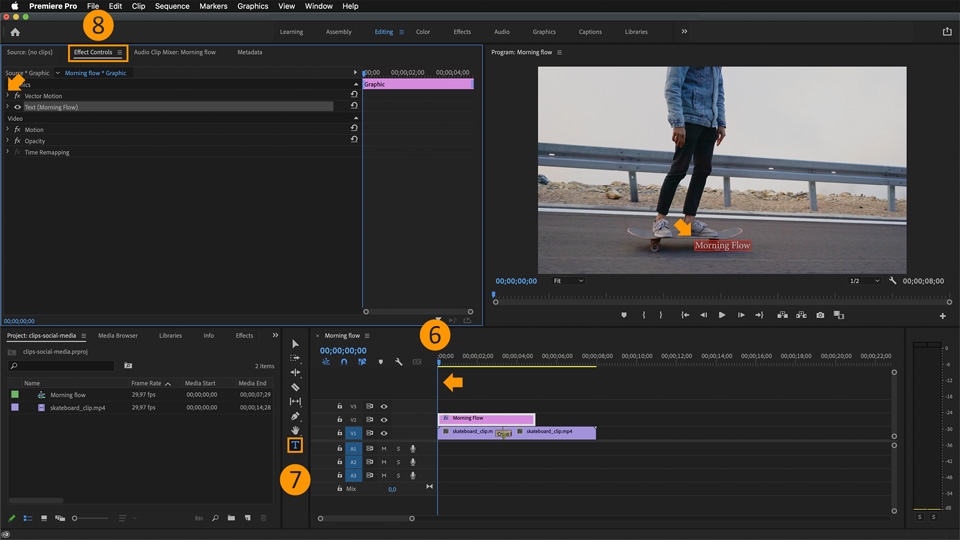Select the Selection arrow tool
The width and height of the screenshot is (960, 540).
coord(295,344)
